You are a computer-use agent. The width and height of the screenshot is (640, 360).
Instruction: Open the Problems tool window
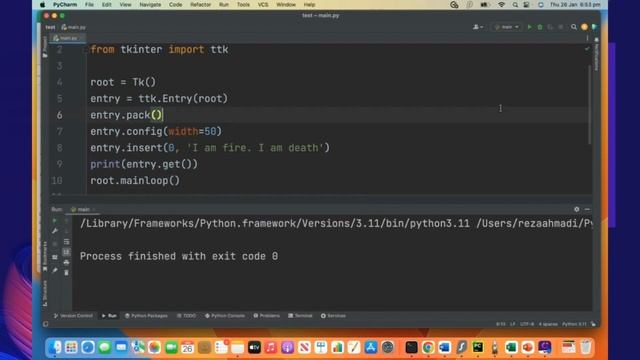(x=267, y=316)
